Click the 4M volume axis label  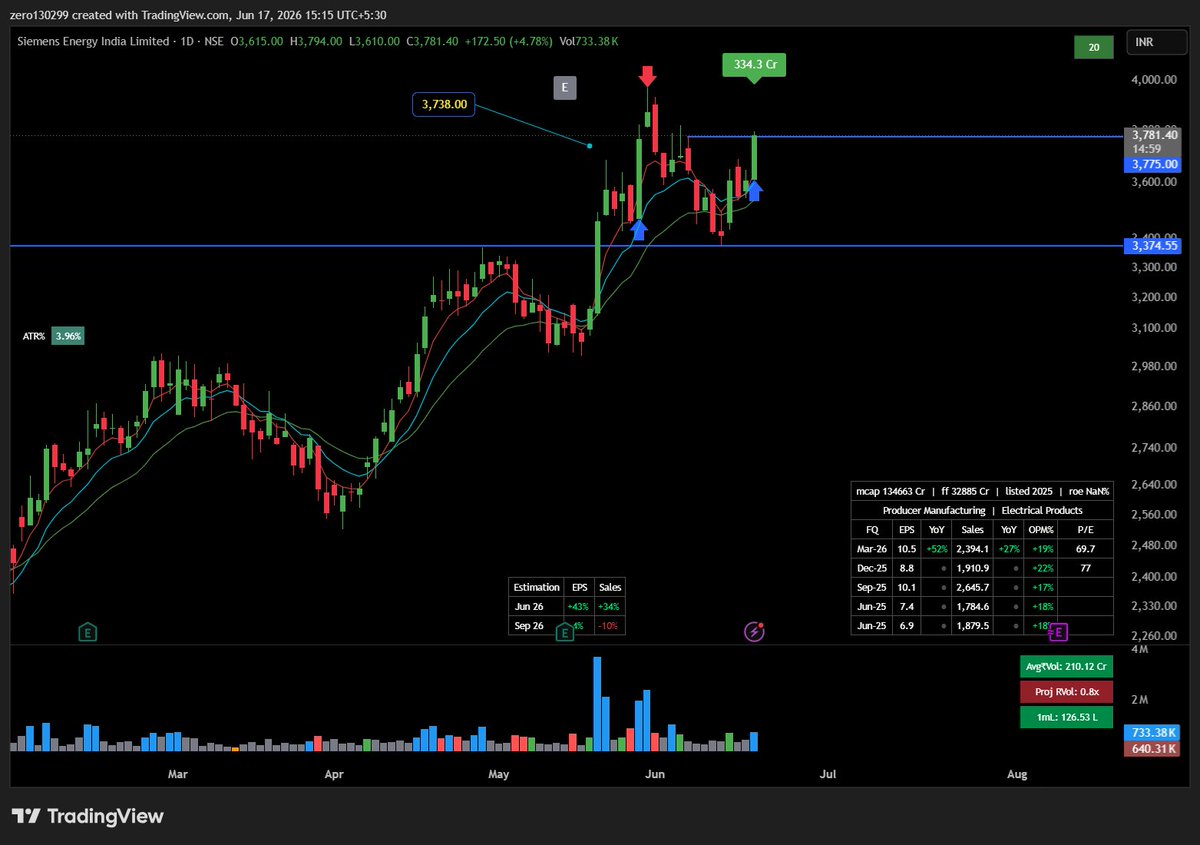[1139, 650]
